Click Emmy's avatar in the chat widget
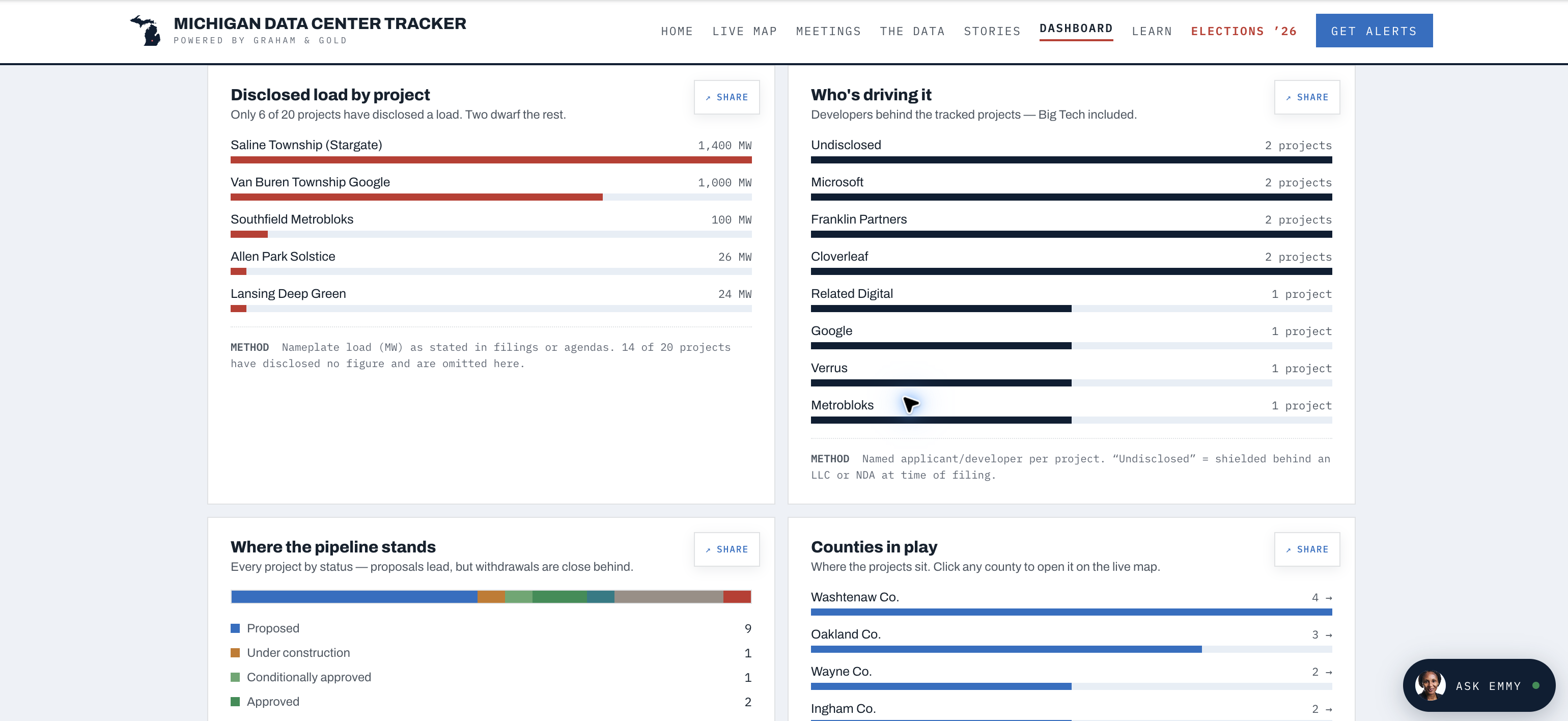This screenshot has width=1568, height=721. point(1430,686)
